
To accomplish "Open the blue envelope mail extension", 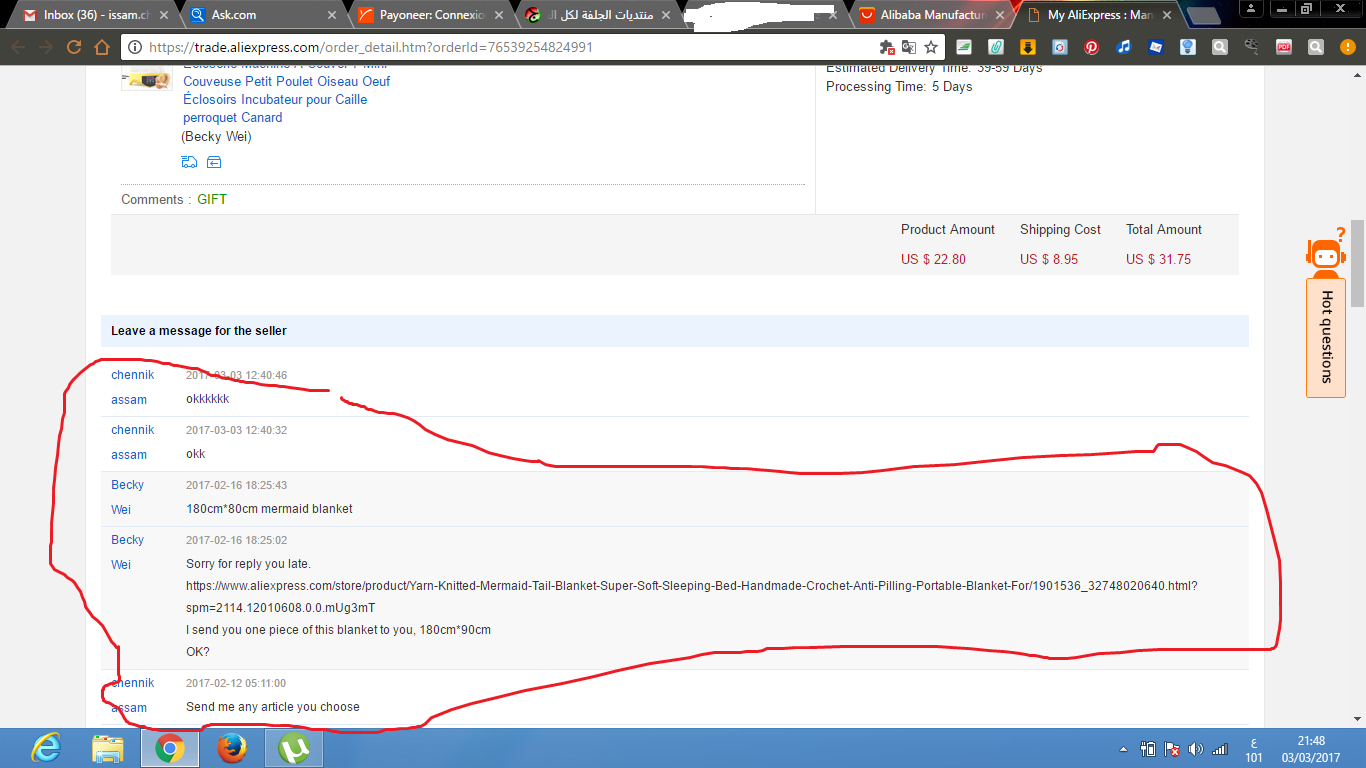I will (x=1156, y=47).
